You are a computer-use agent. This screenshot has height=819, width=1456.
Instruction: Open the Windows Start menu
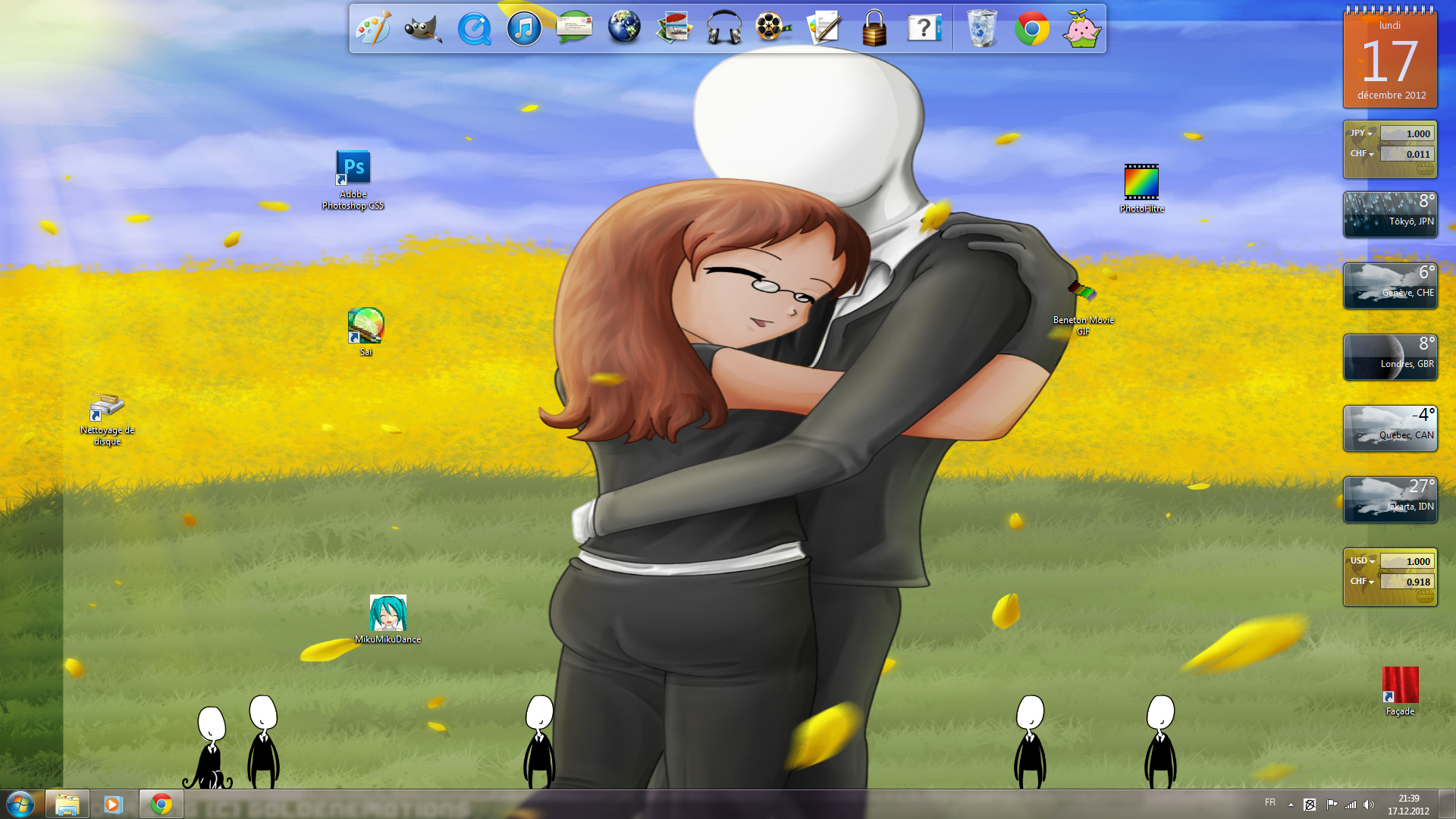click(20, 804)
